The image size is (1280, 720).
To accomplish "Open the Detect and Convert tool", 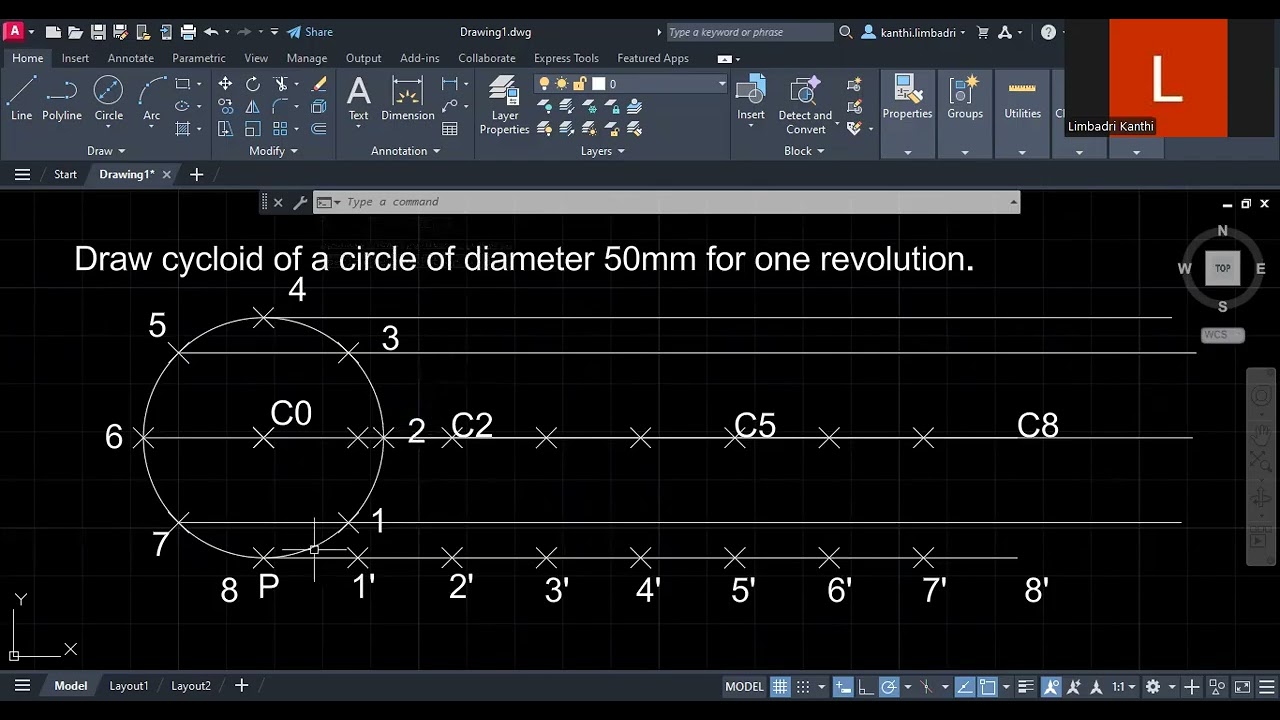I will pyautogui.click(x=805, y=105).
